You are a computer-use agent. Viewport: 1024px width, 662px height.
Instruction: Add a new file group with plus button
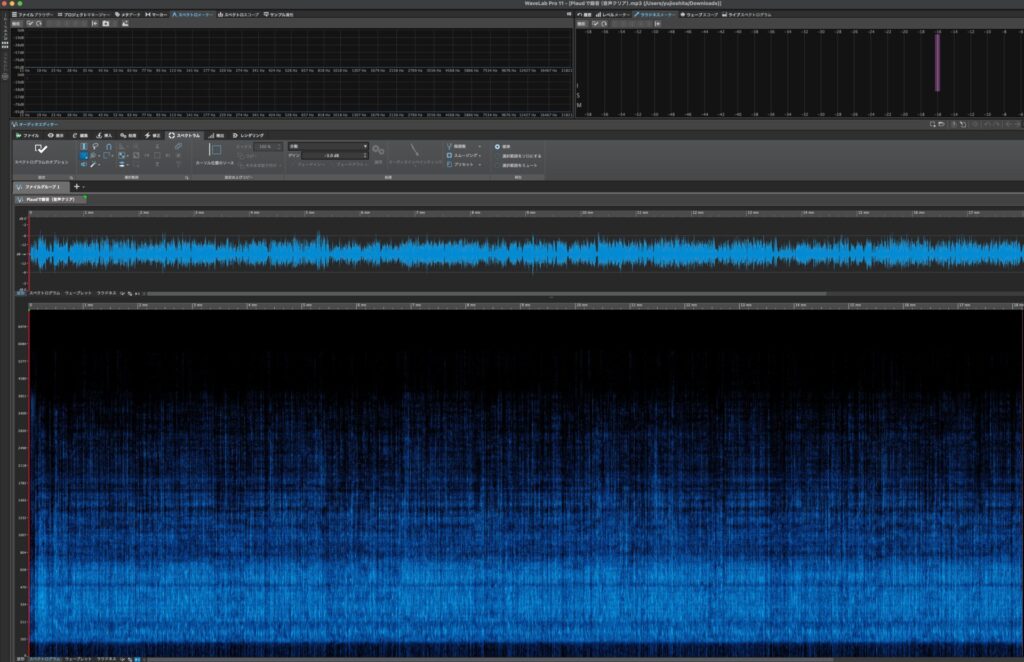(x=76, y=187)
